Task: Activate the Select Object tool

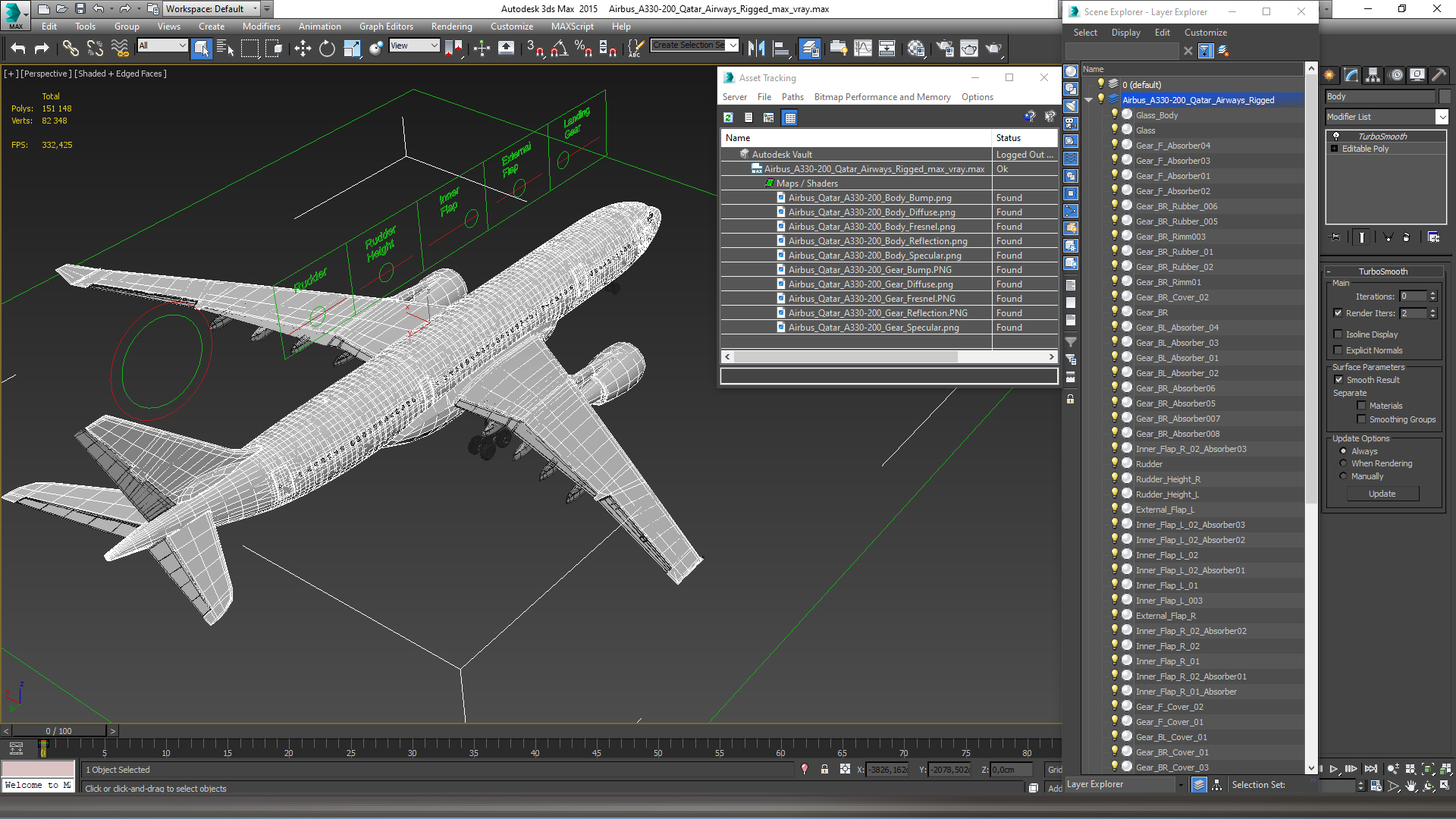Action: pos(201,49)
